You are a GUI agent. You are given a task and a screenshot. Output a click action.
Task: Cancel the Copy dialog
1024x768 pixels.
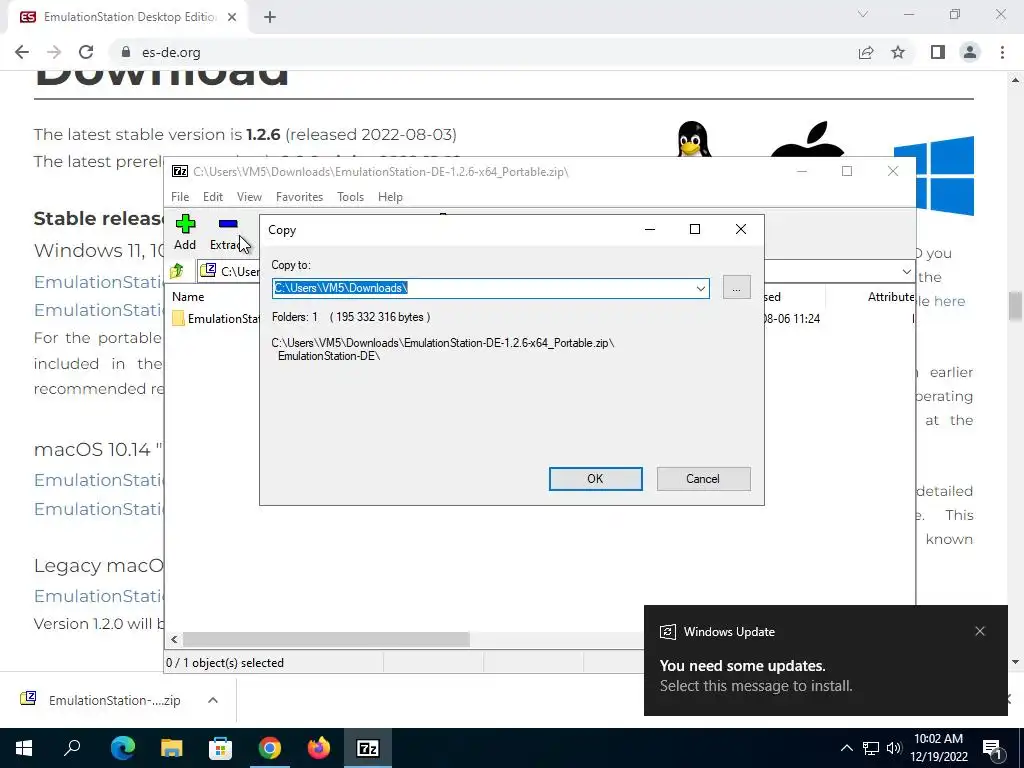point(703,479)
